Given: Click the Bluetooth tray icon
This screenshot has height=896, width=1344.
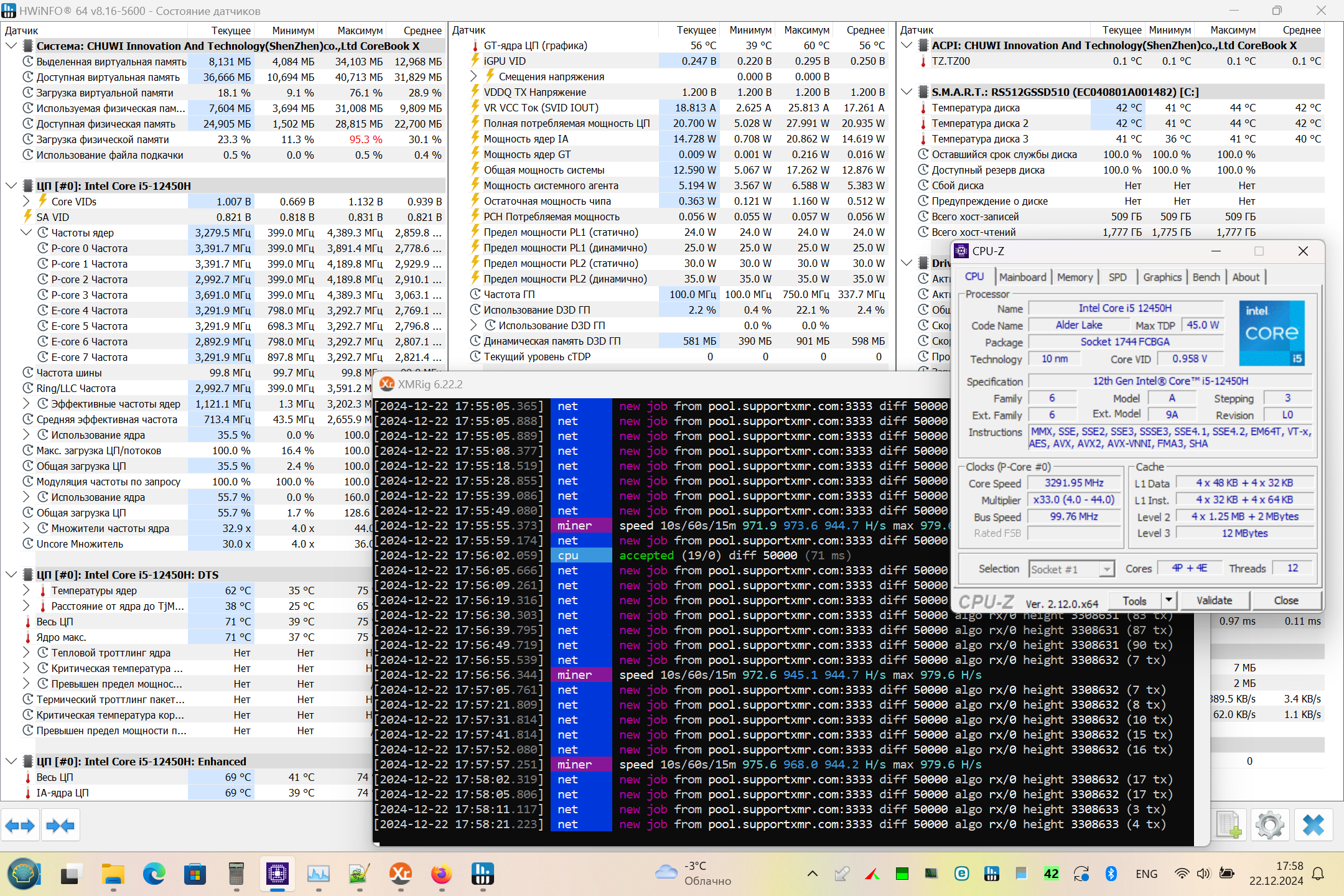Looking at the screenshot, I should coord(1111,874).
